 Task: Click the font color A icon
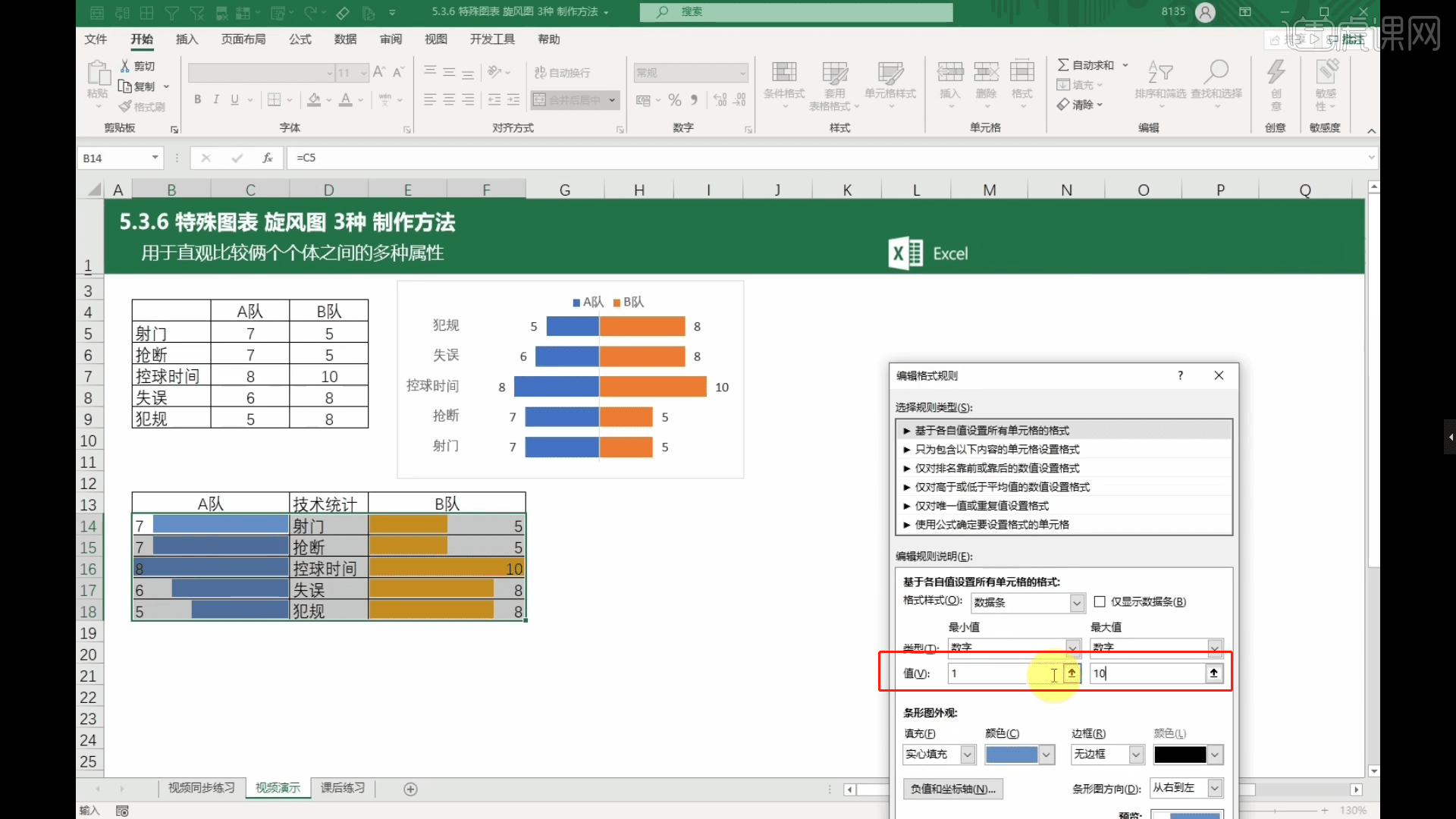point(346,99)
